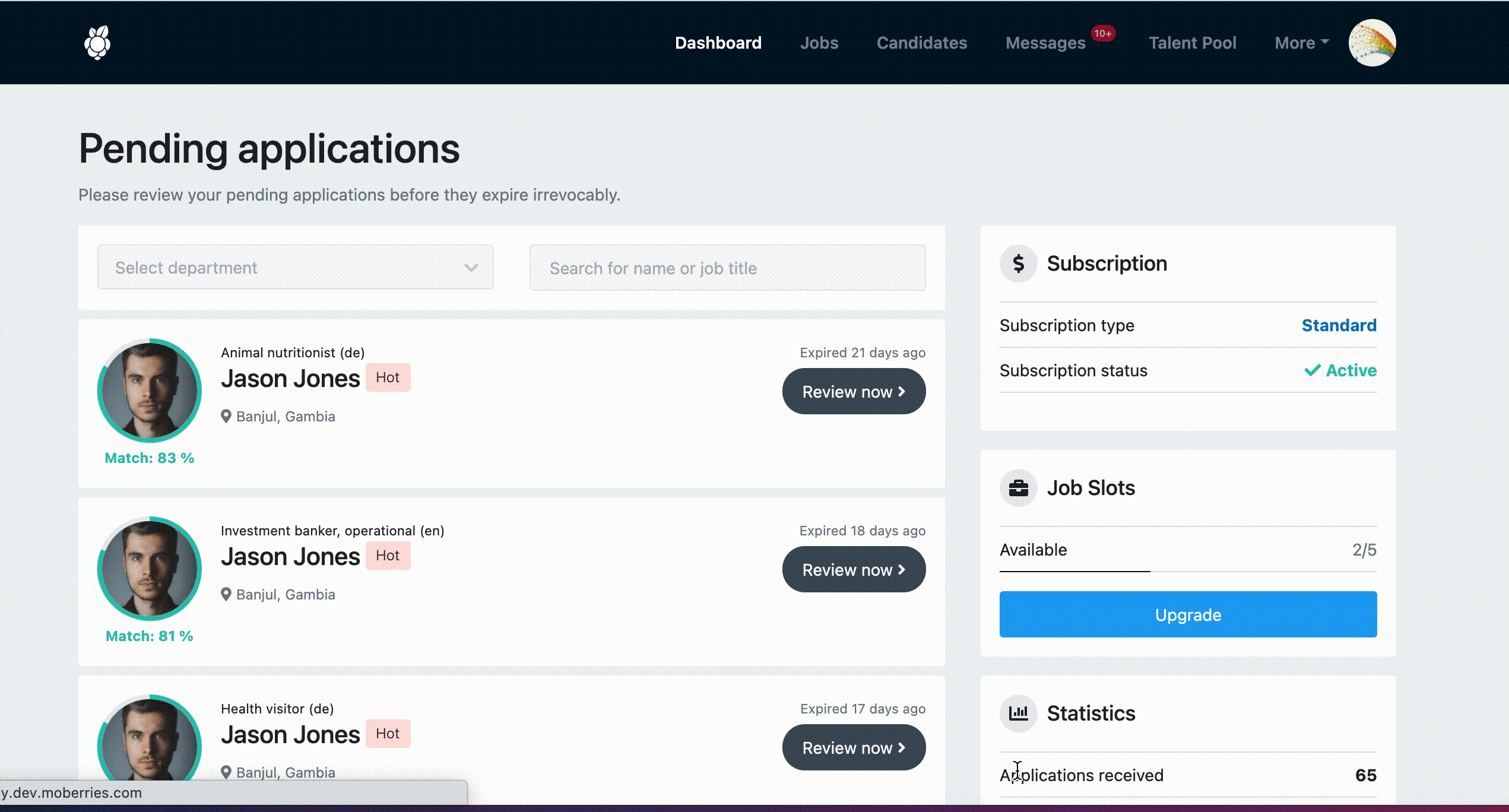This screenshot has width=1509, height=812.
Task: Click the 'Animal nutritionist (de)' job title
Action: 293,353
